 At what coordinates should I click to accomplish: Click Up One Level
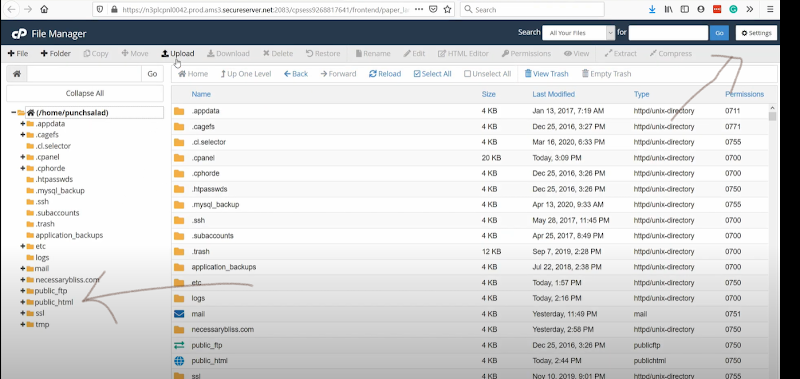click(x=246, y=74)
